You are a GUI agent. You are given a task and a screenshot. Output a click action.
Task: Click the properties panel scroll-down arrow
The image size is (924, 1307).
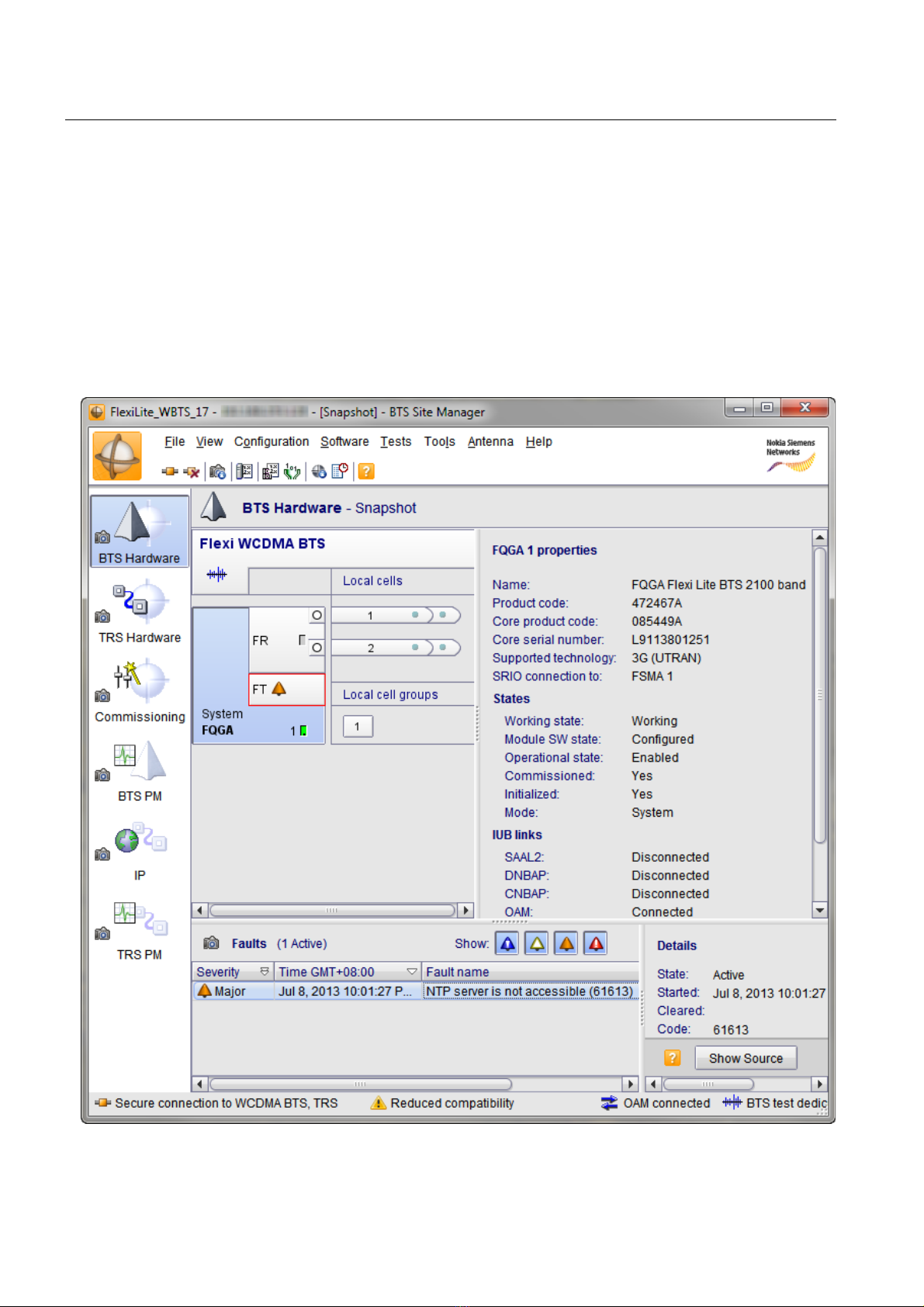click(x=819, y=910)
